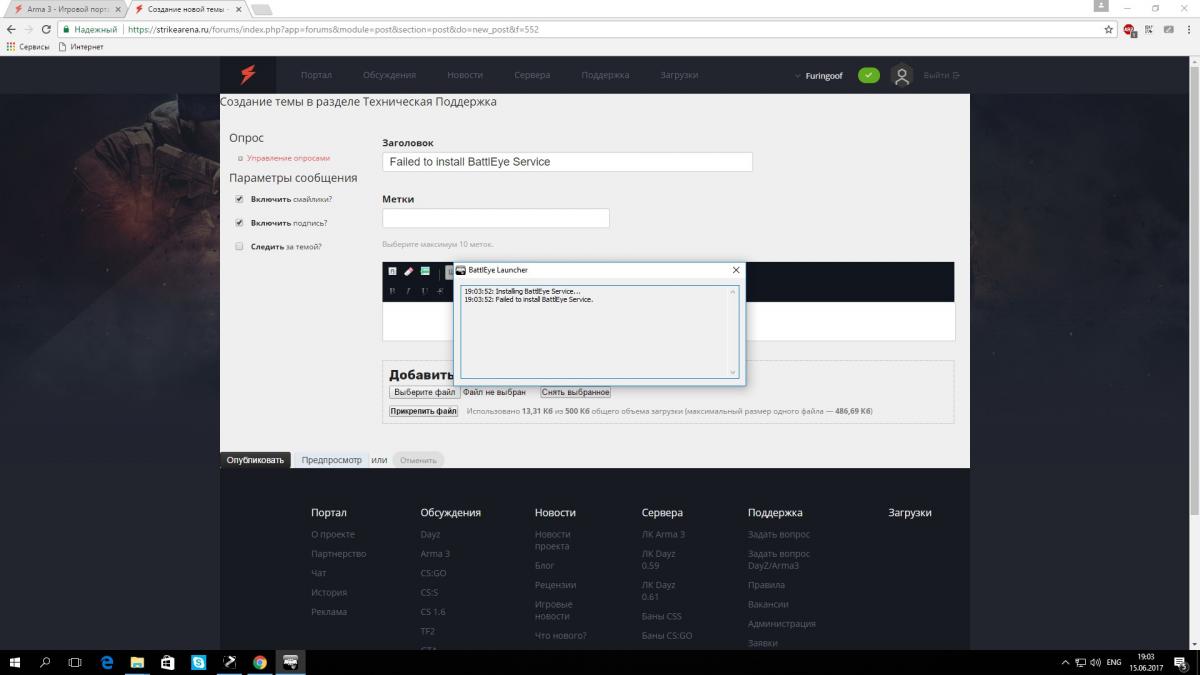The image size is (1200, 675).
Task: Open Поддержка in top navigation
Action: tap(605, 75)
